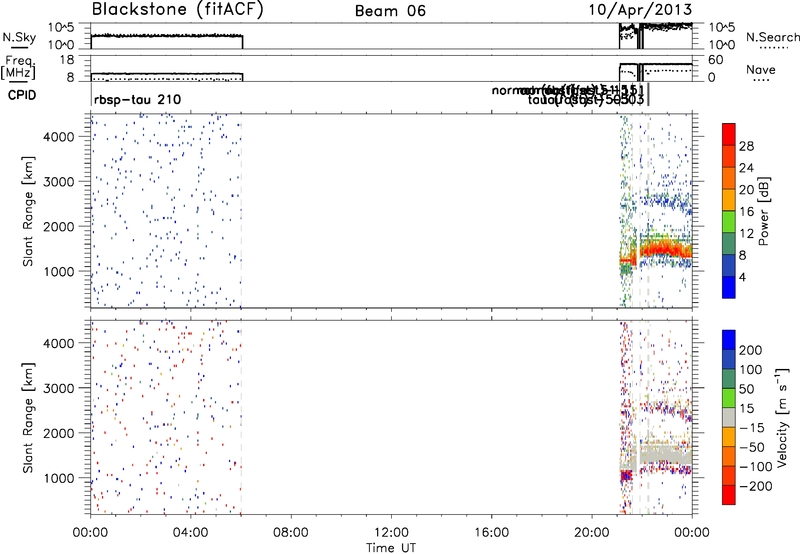Click the grey ground-scatter band in velocity panel
800x554 pixels.
point(666,454)
